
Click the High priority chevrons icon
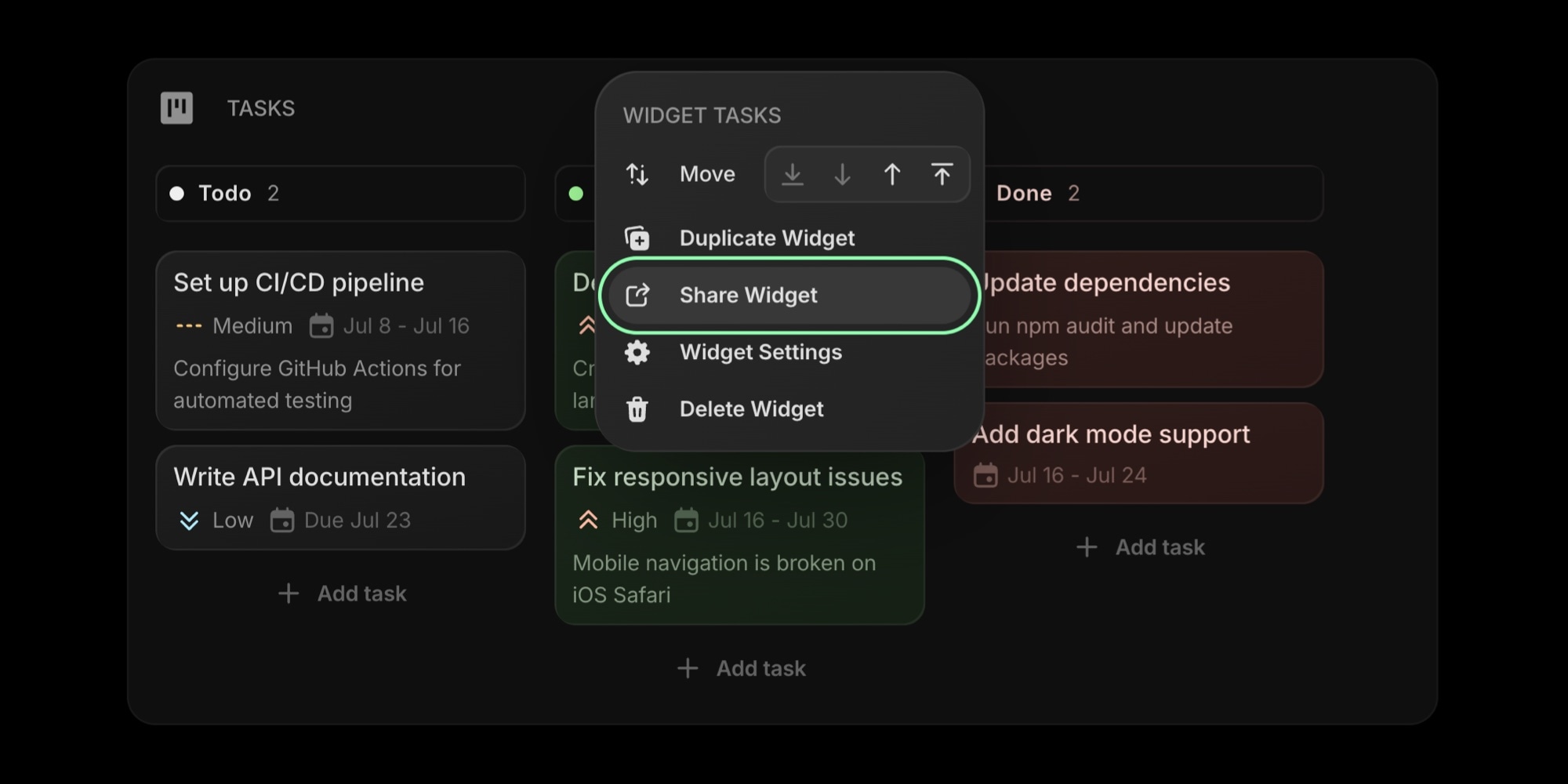pyautogui.click(x=588, y=520)
